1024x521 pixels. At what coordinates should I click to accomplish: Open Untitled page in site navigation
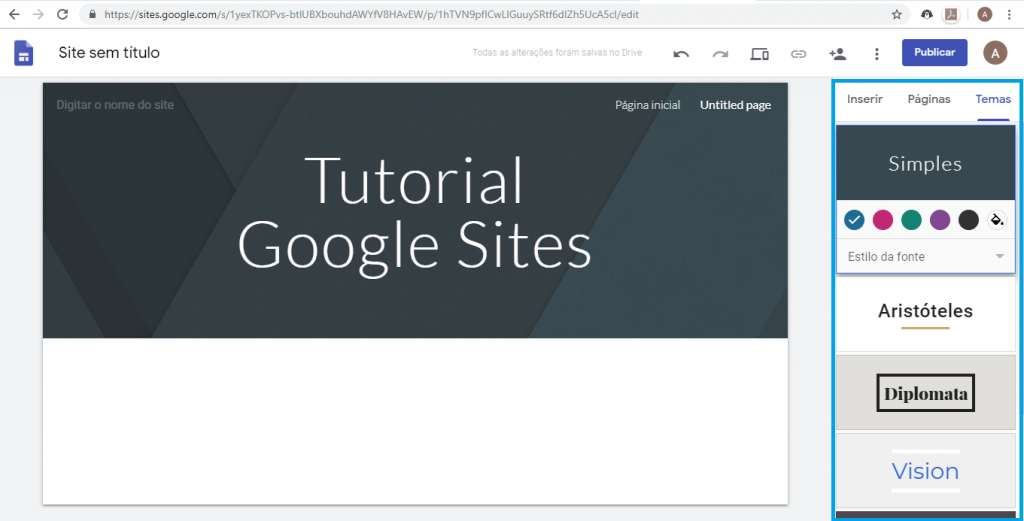coord(735,105)
